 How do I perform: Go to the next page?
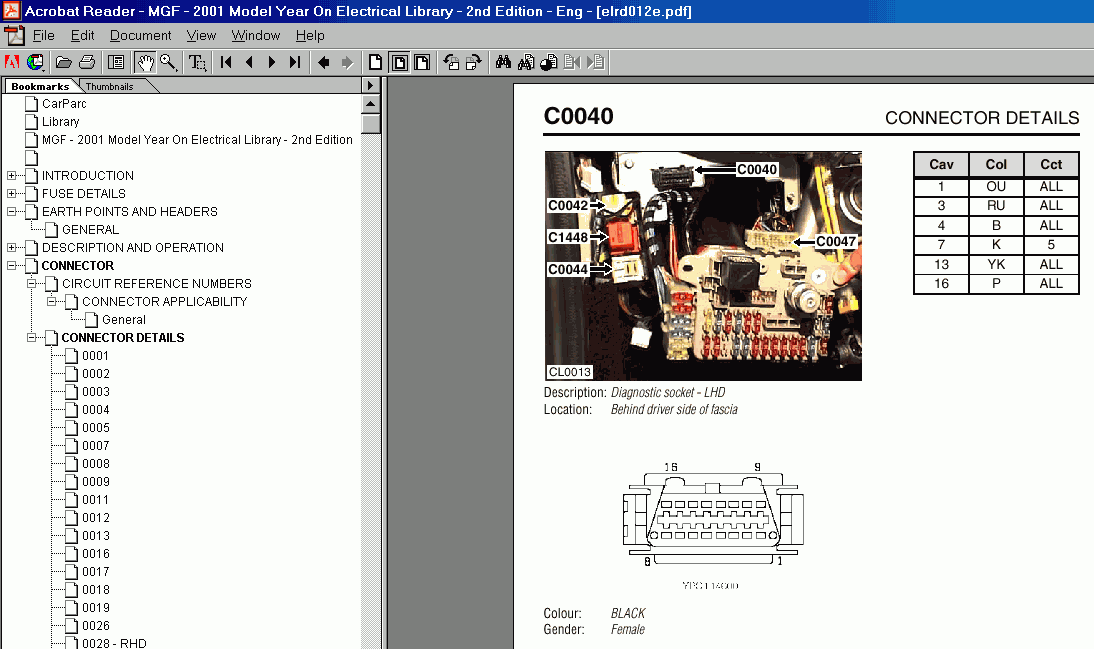[x=272, y=63]
